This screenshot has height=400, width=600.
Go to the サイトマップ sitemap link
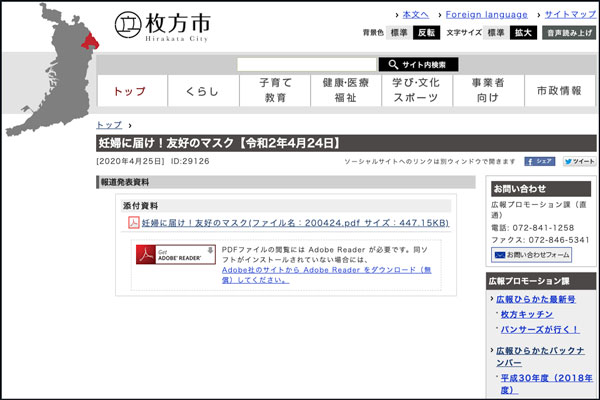click(570, 14)
